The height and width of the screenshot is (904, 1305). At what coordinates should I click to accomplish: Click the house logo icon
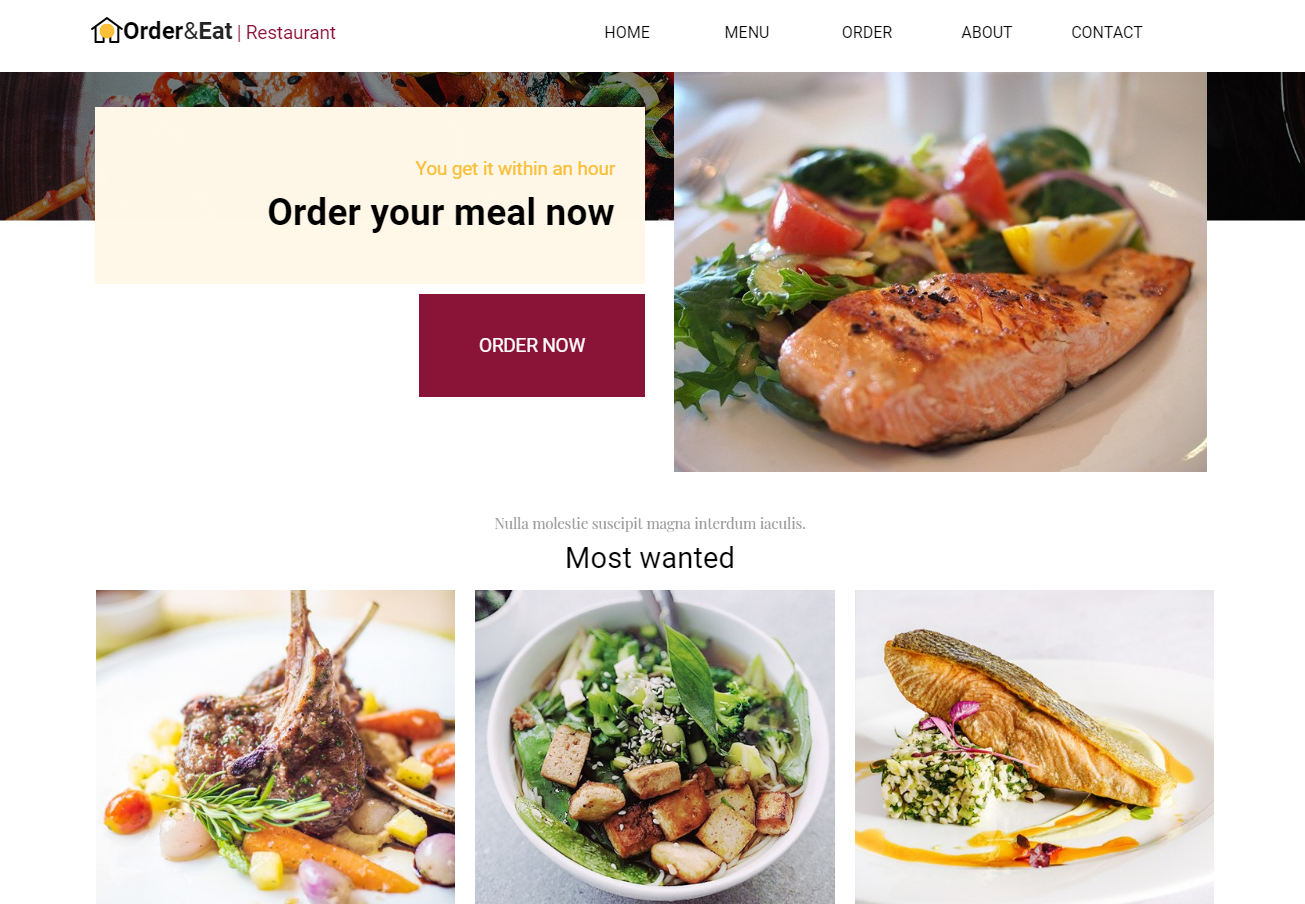tap(106, 31)
